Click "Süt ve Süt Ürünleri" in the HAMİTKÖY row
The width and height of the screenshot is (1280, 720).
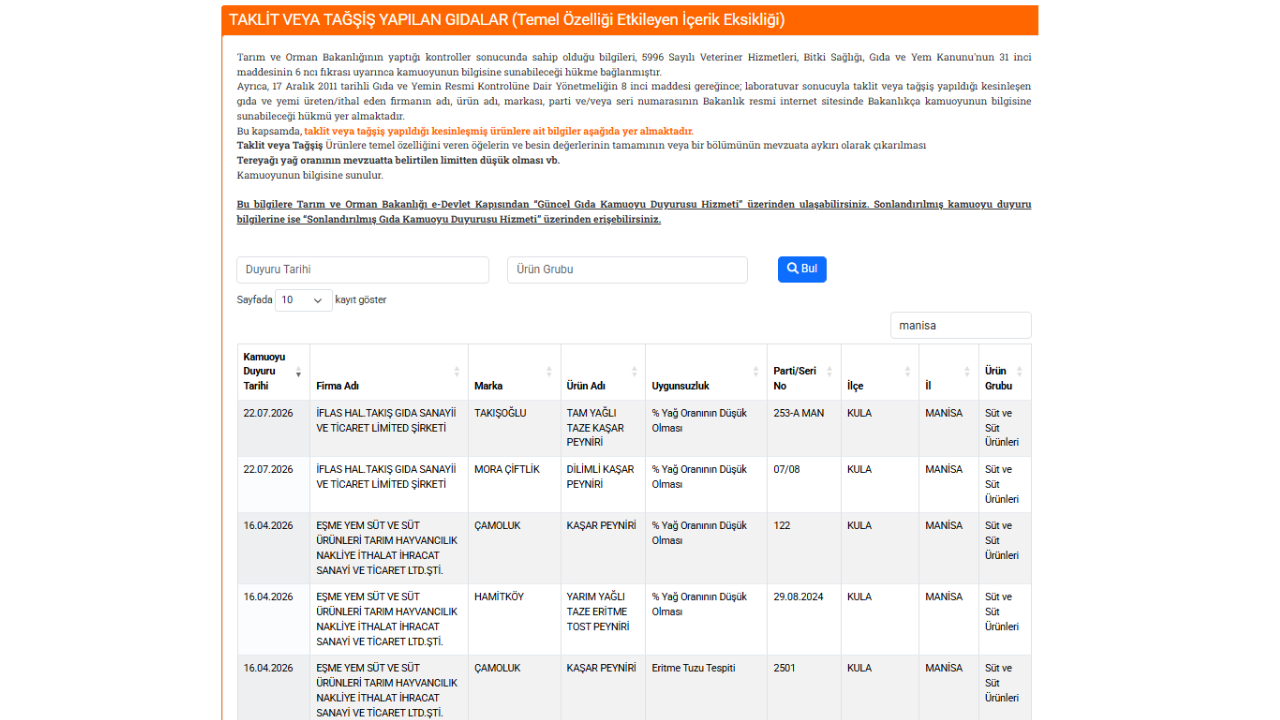1002,612
